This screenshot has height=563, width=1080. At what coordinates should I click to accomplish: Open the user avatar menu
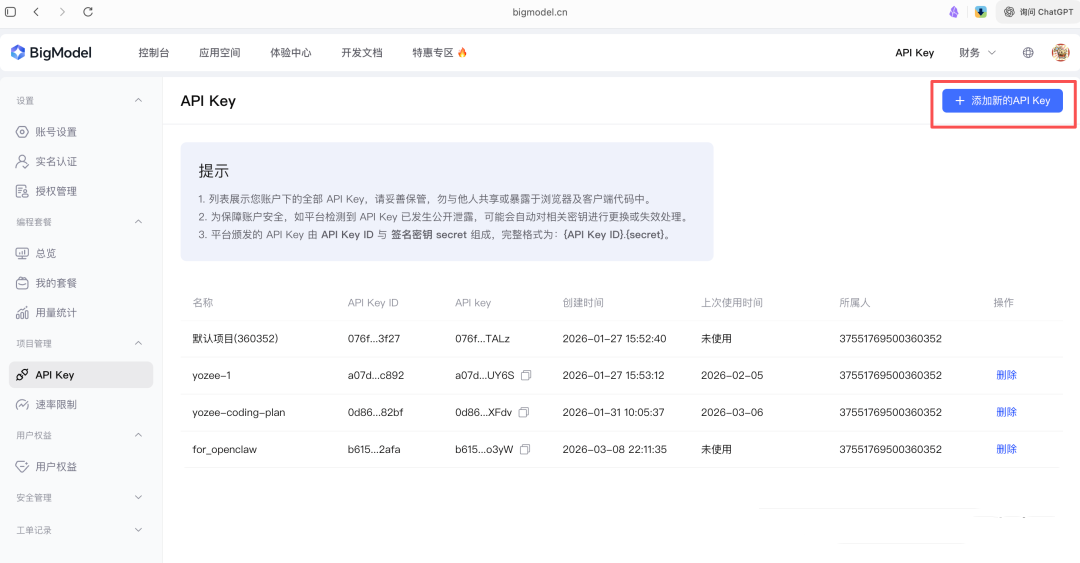(1060, 53)
